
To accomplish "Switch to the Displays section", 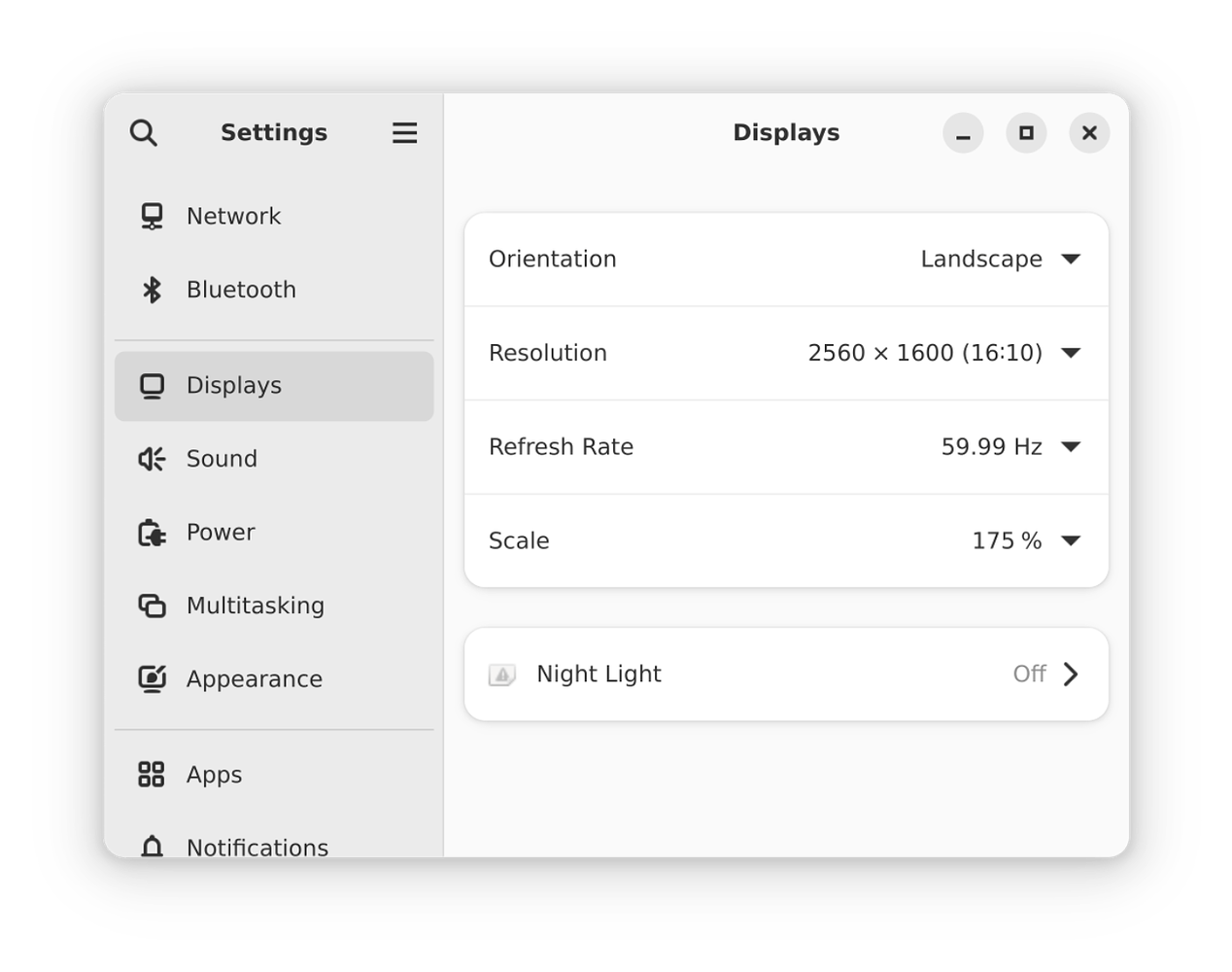I will [x=233, y=386].
